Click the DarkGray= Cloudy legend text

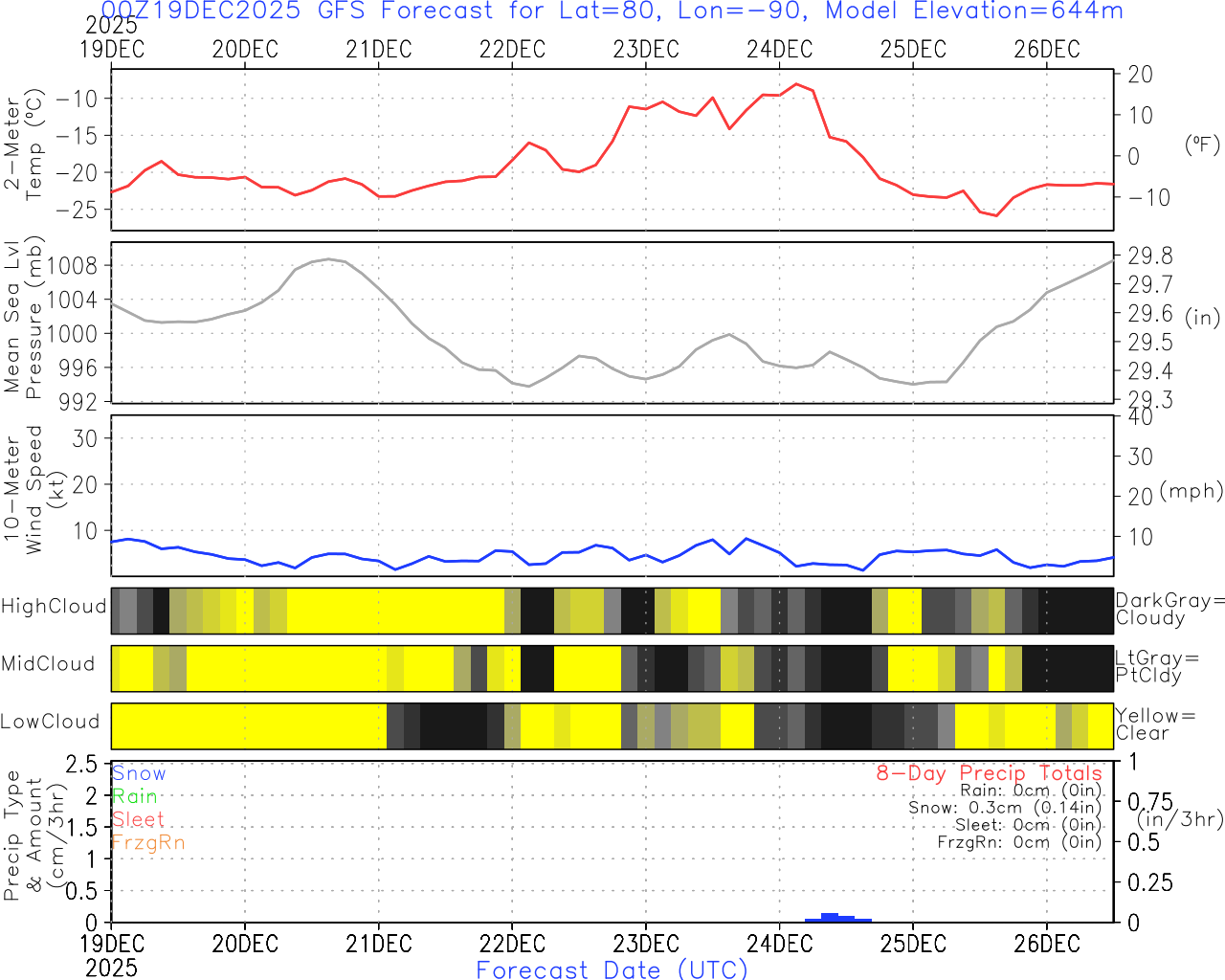[x=1169, y=610]
